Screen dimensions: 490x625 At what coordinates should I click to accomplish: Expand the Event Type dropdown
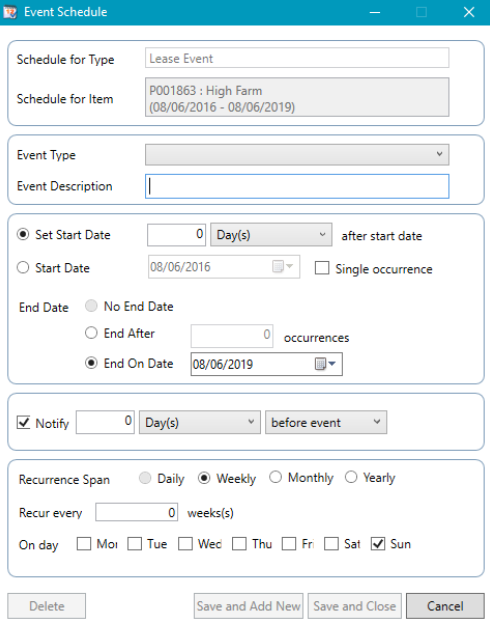click(x=297, y=155)
